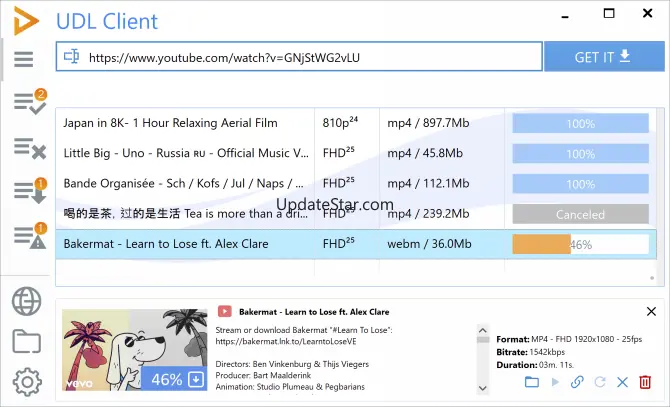The width and height of the screenshot is (670, 407).
Task: Click the GET IT download button
Action: coord(603,57)
